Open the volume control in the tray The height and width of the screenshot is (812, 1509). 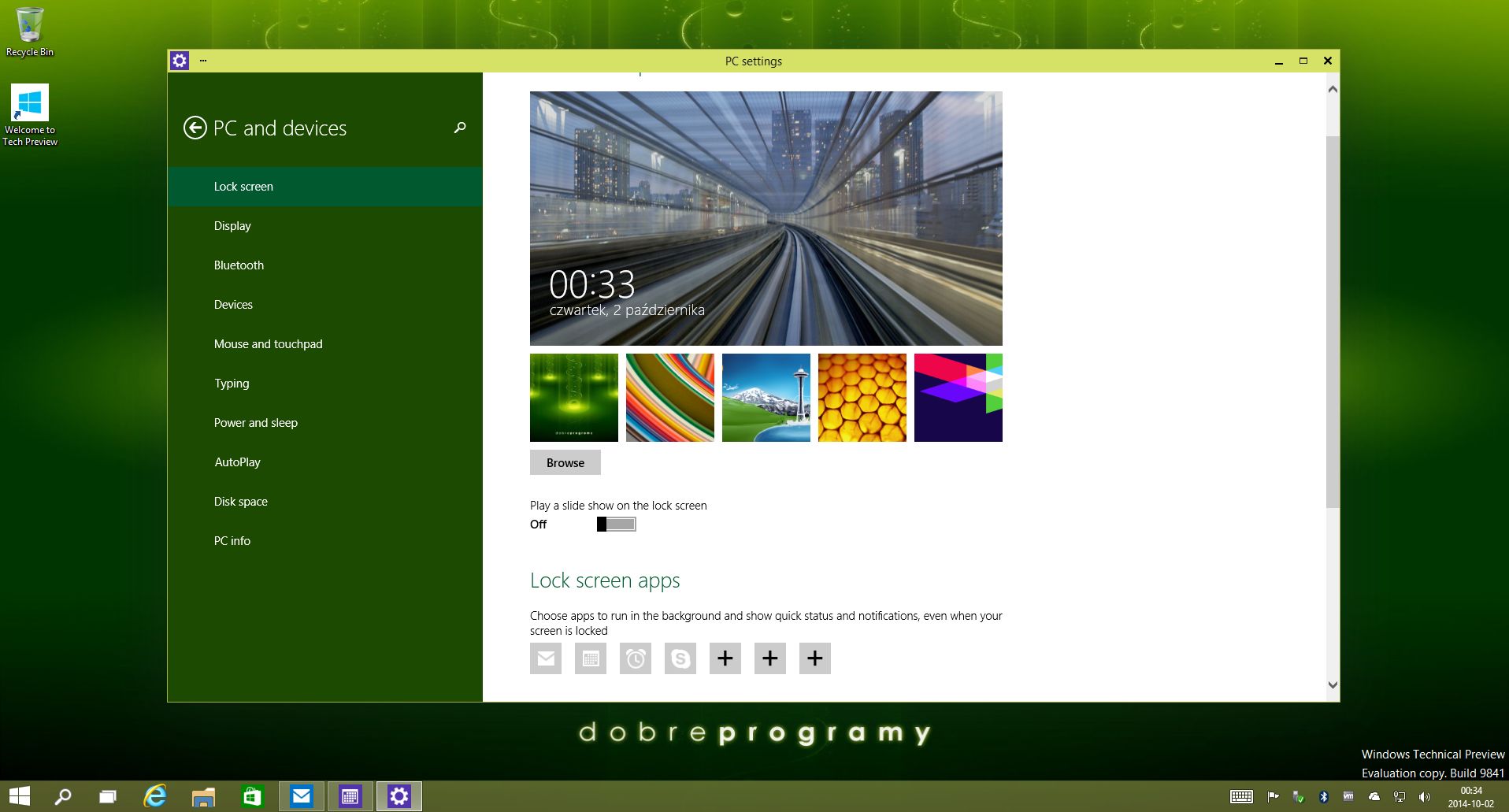(1425, 797)
